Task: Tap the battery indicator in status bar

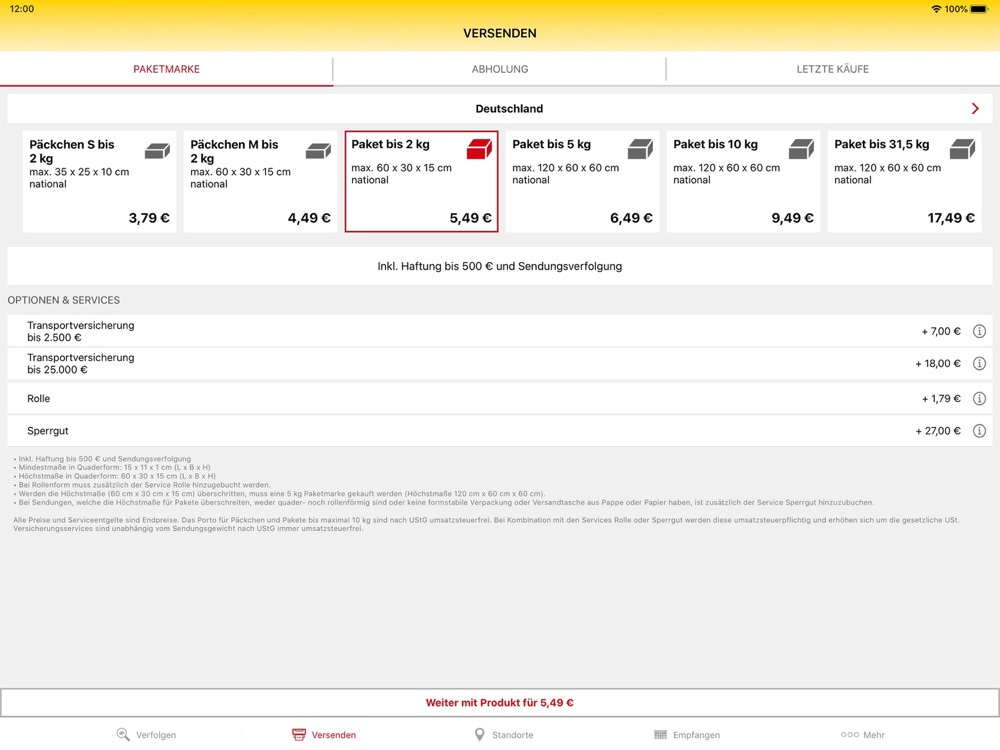Action: tap(979, 9)
